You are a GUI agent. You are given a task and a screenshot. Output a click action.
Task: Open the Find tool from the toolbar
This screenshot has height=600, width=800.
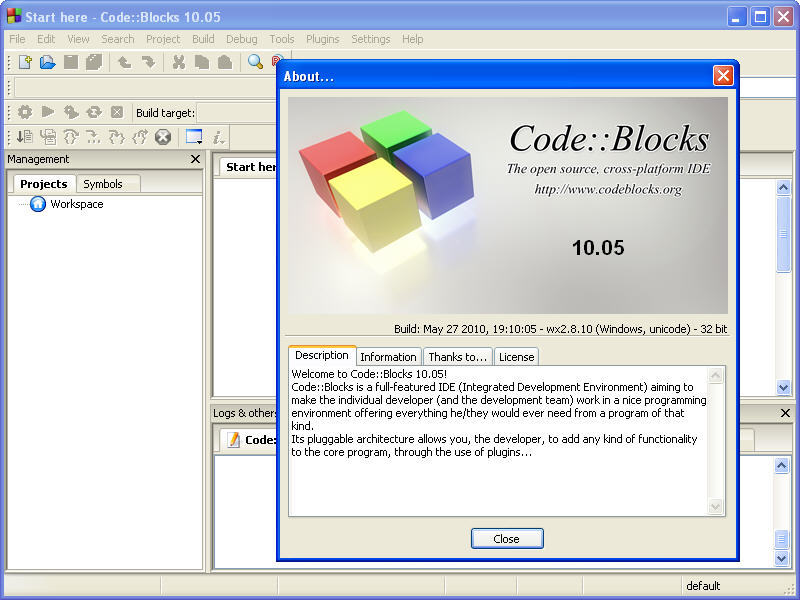click(255, 63)
